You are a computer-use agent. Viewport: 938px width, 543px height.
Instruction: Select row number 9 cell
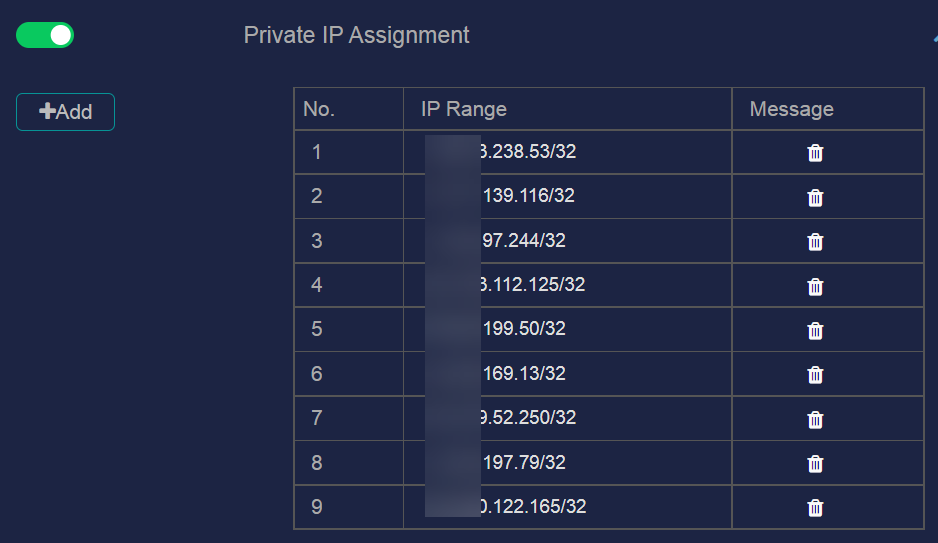point(349,507)
